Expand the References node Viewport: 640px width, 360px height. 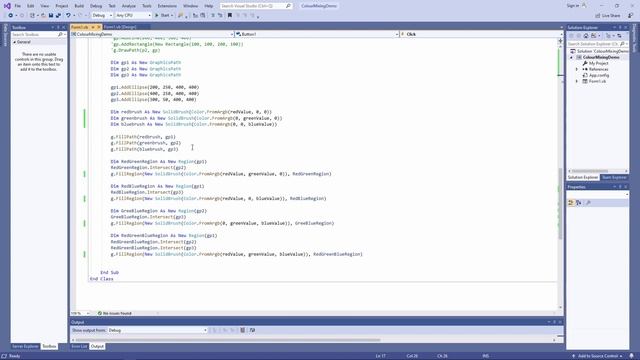click(577, 69)
